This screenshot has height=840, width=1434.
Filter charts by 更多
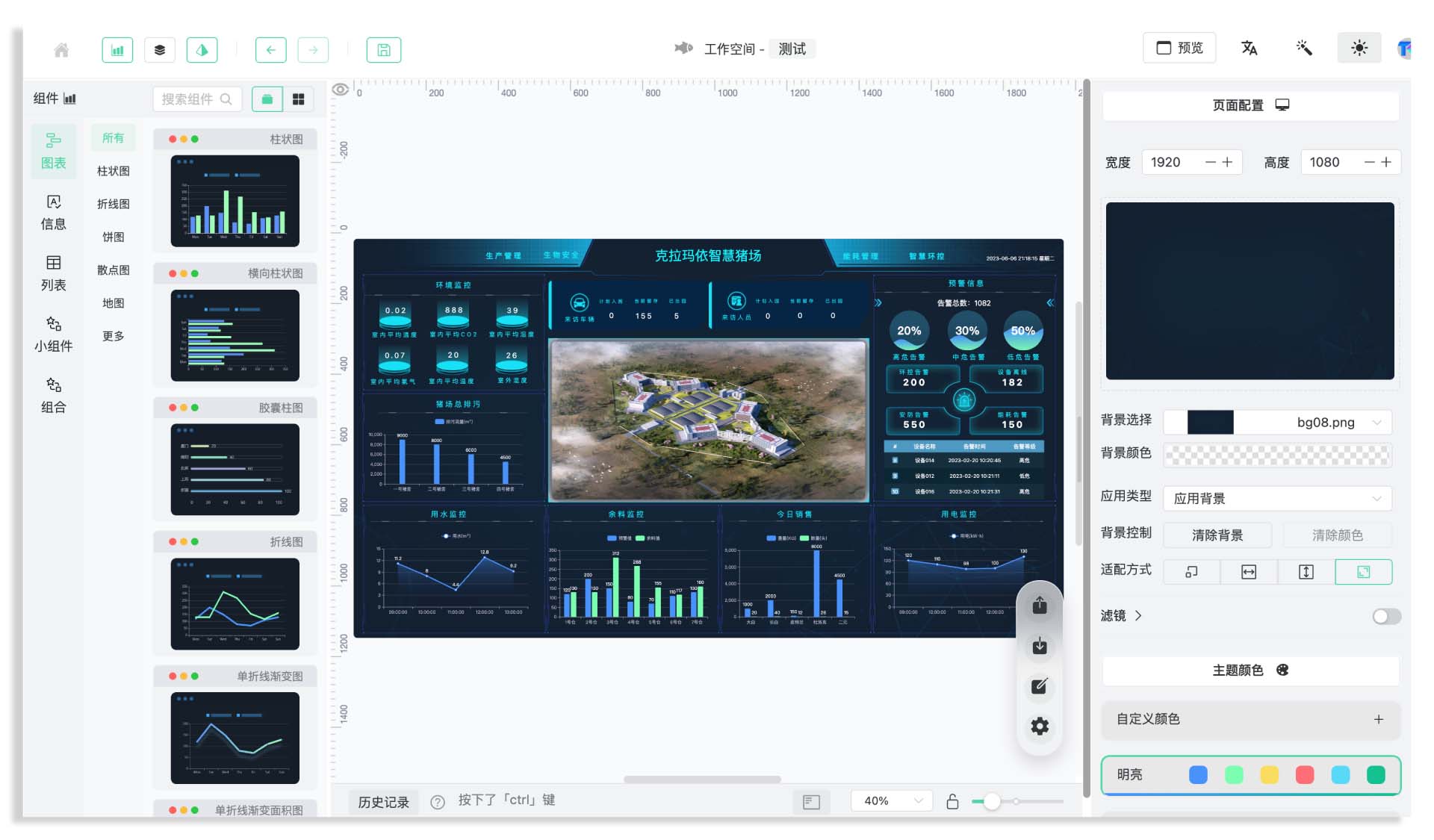[114, 336]
